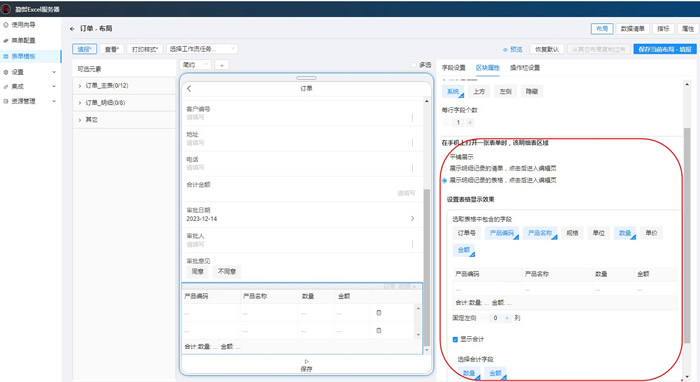Viewport: 700px width, 382px height.
Task: Decrease 每行字段个数 value
Action: (446, 122)
